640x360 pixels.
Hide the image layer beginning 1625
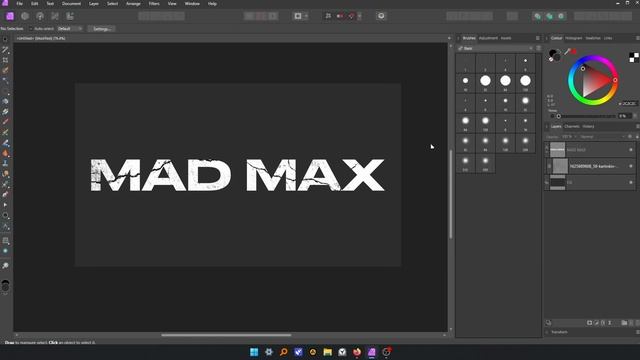631,166
